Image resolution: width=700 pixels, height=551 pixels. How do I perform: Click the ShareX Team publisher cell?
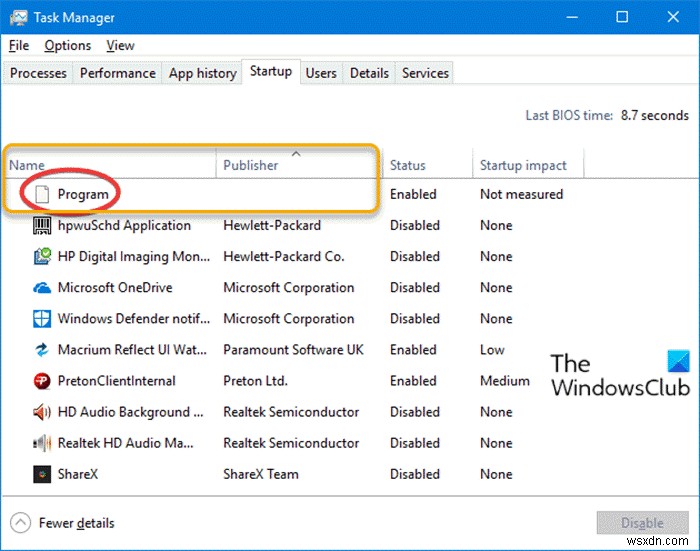coord(261,474)
